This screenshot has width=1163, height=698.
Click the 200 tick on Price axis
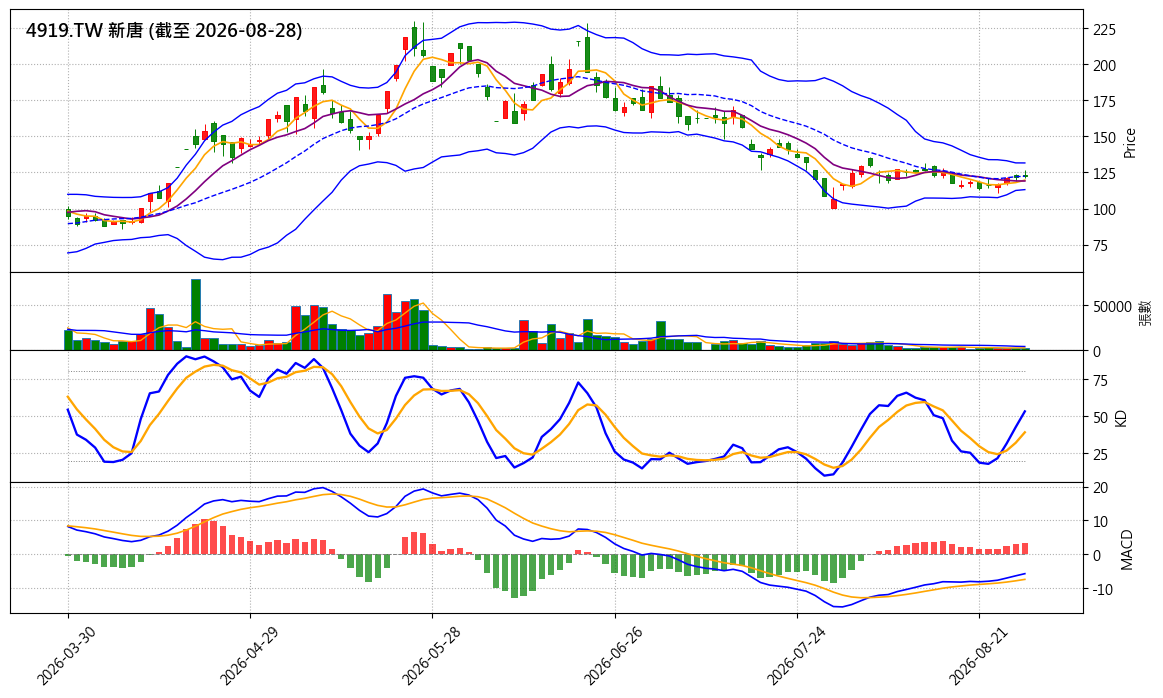pos(1104,66)
